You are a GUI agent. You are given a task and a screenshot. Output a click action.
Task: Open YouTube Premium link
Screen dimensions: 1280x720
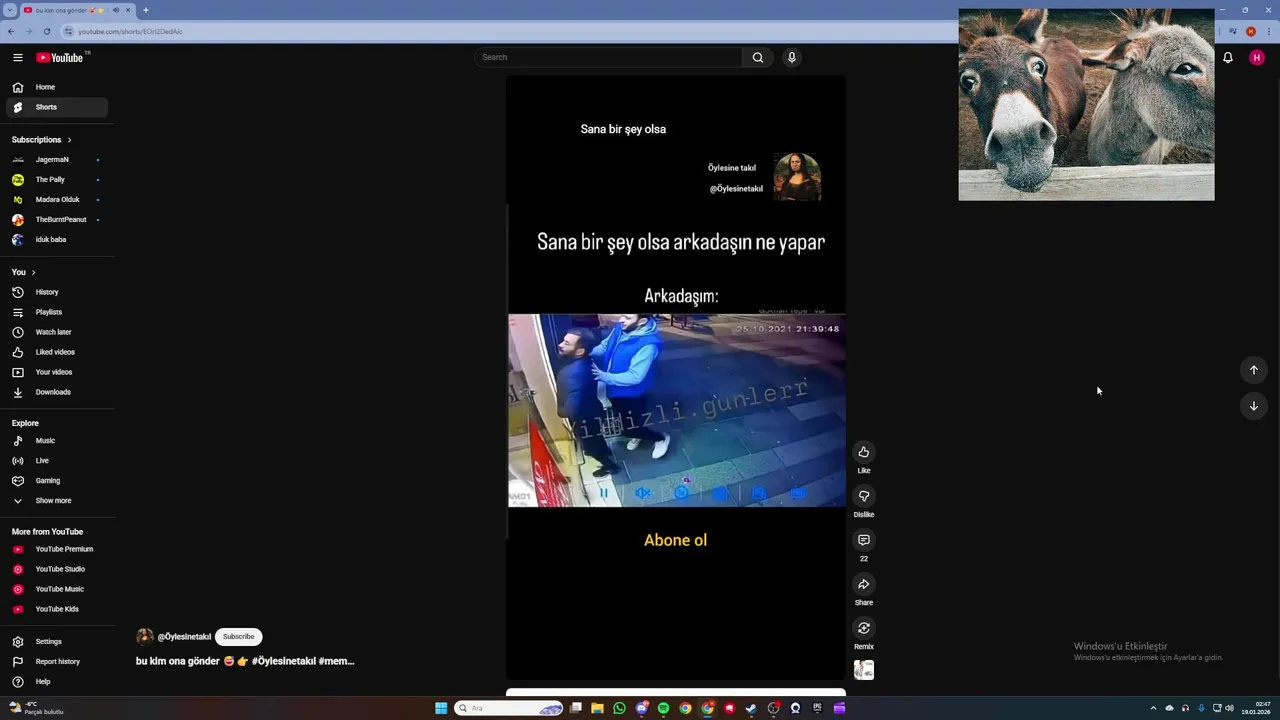coord(56,549)
